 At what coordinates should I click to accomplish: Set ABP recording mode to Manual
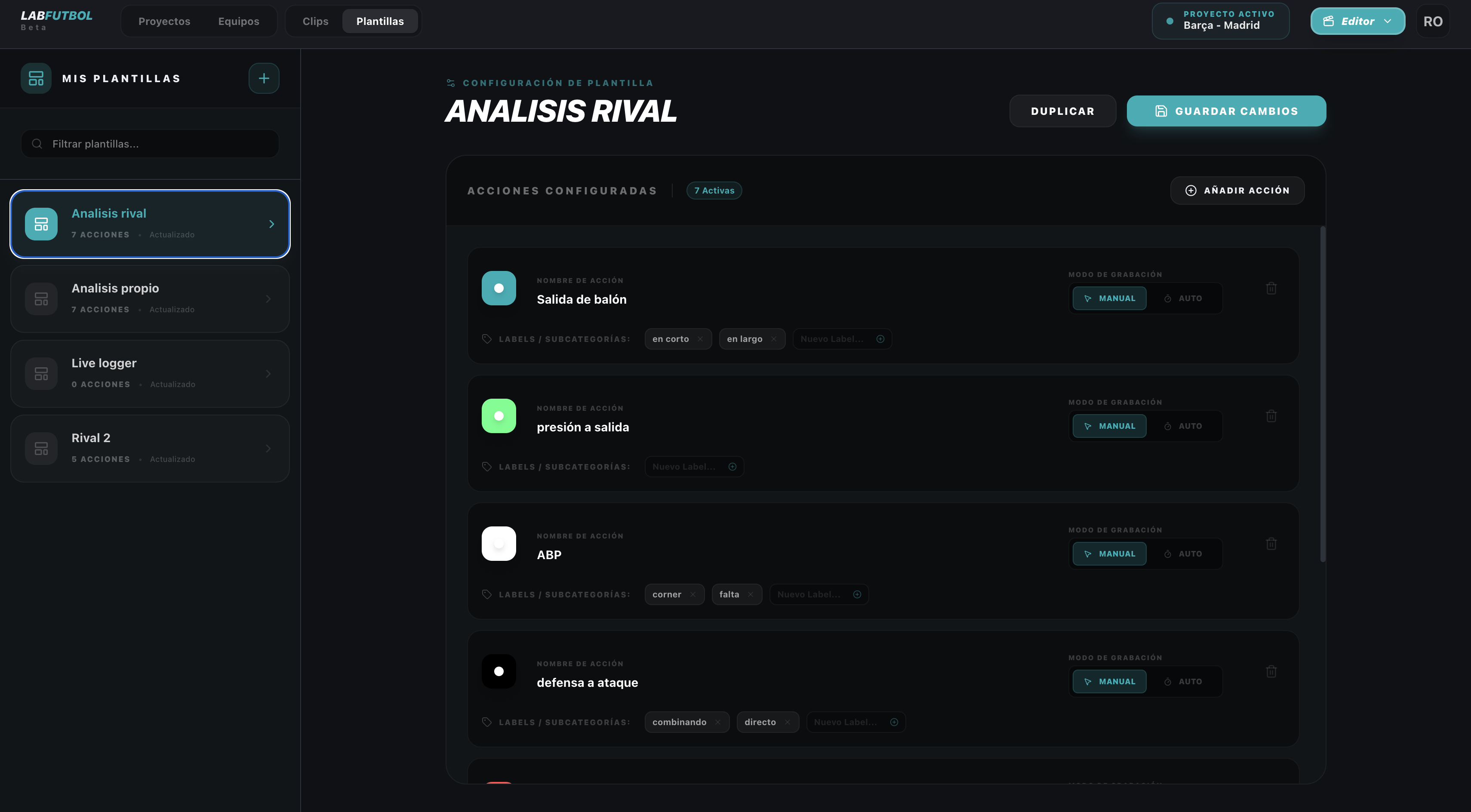pos(1109,554)
